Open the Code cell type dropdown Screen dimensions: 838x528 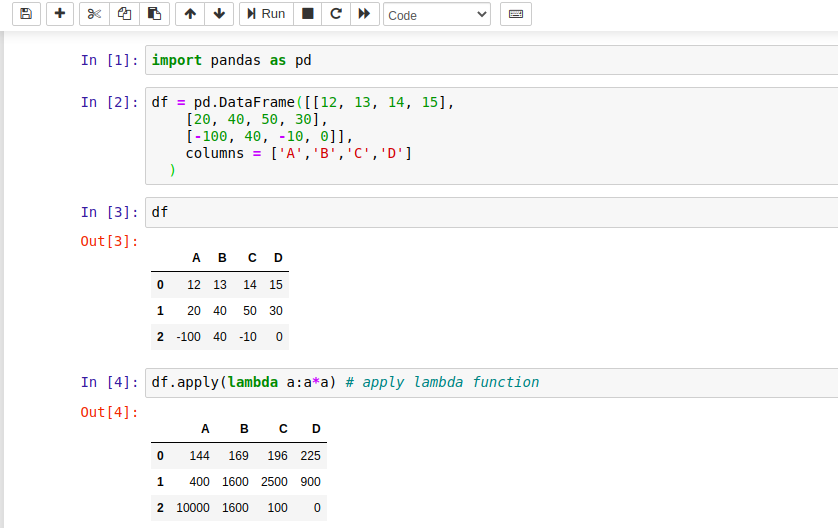437,15
